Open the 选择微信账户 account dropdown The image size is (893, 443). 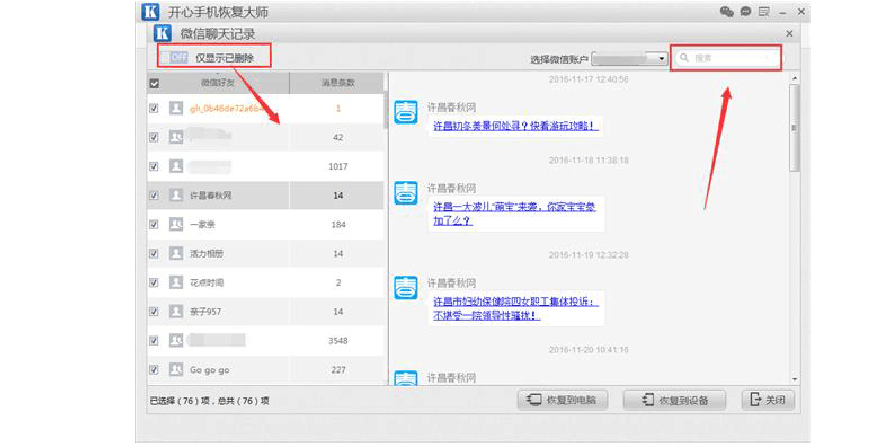pos(629,58)
